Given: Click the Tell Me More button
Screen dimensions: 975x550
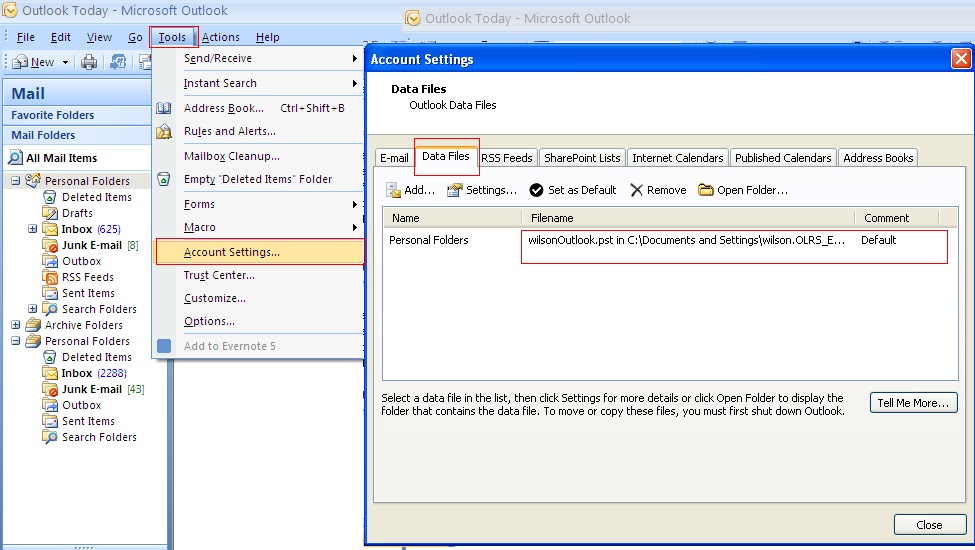Looking at the screenshot, I should point(913,403).
